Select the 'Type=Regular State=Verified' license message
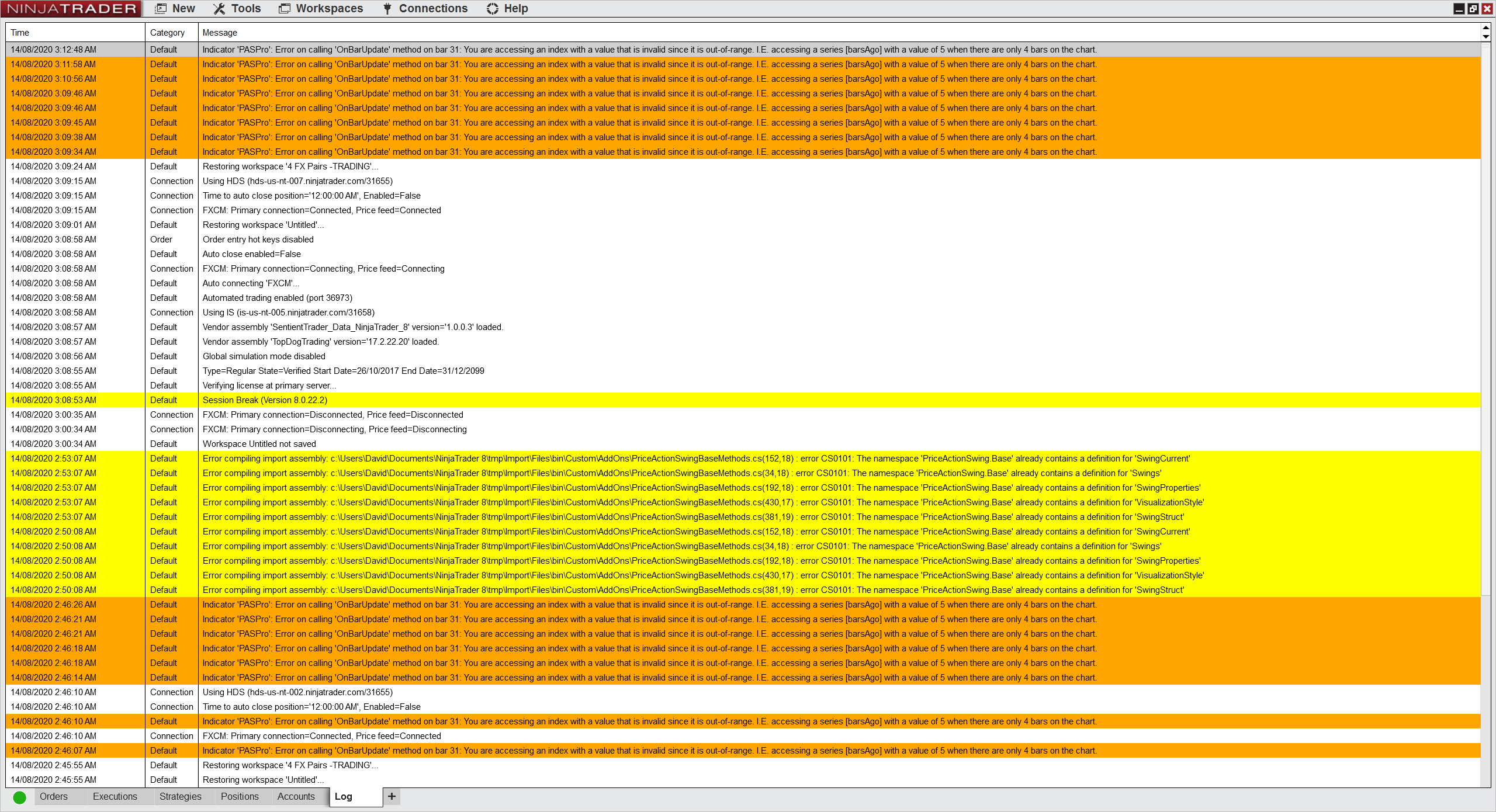Viewport: 1496px width, 812px height. 343,371
